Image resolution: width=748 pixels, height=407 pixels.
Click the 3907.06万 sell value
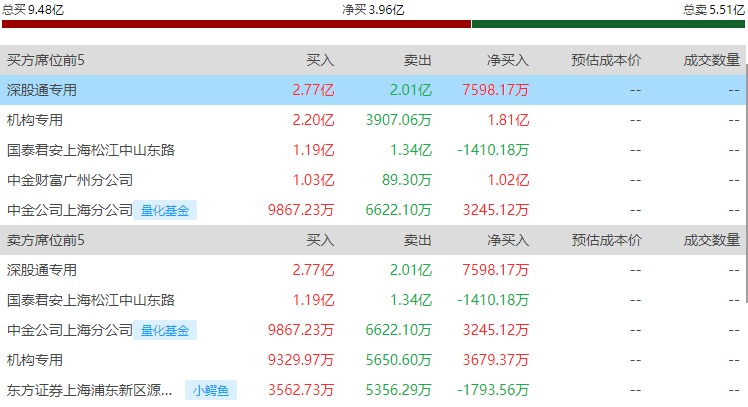(398, 120)
